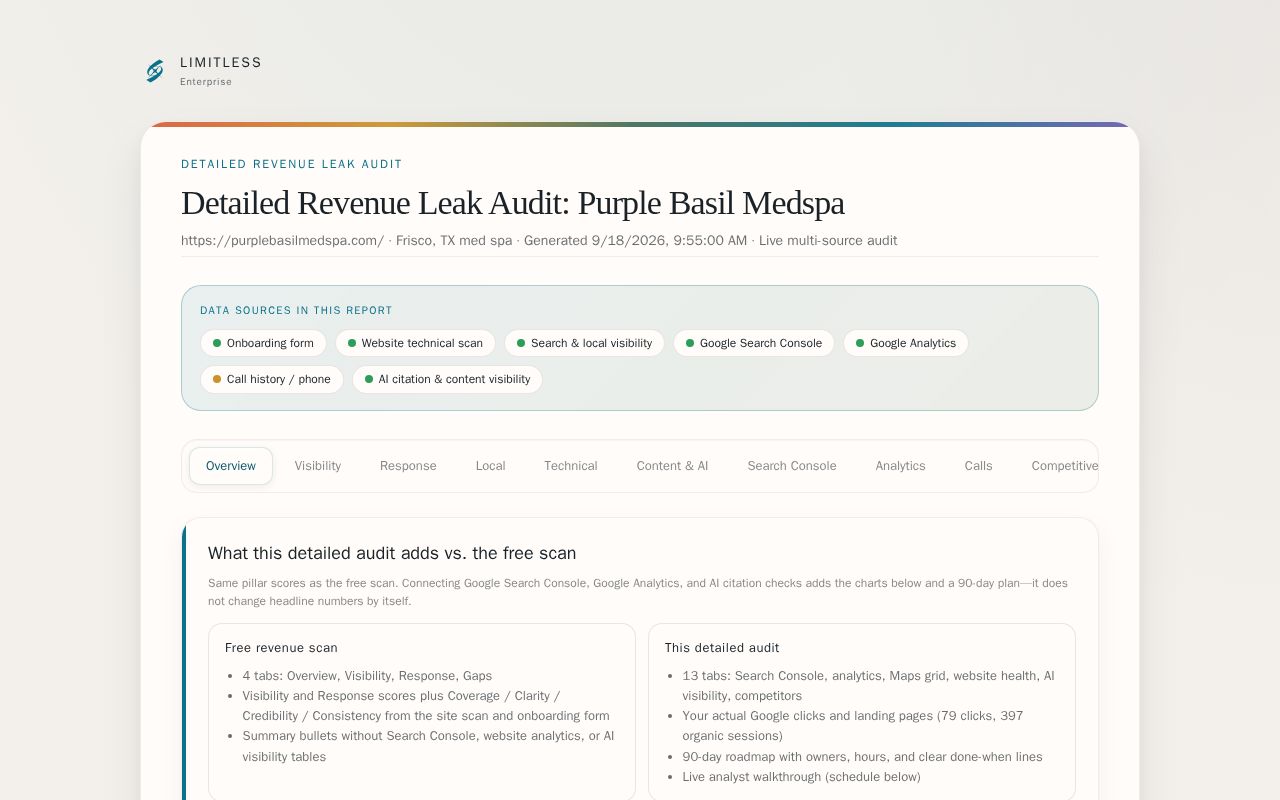Open the Content & AI tab
The width and height of the screenshot is (1280, 800).
click(672, 466)
